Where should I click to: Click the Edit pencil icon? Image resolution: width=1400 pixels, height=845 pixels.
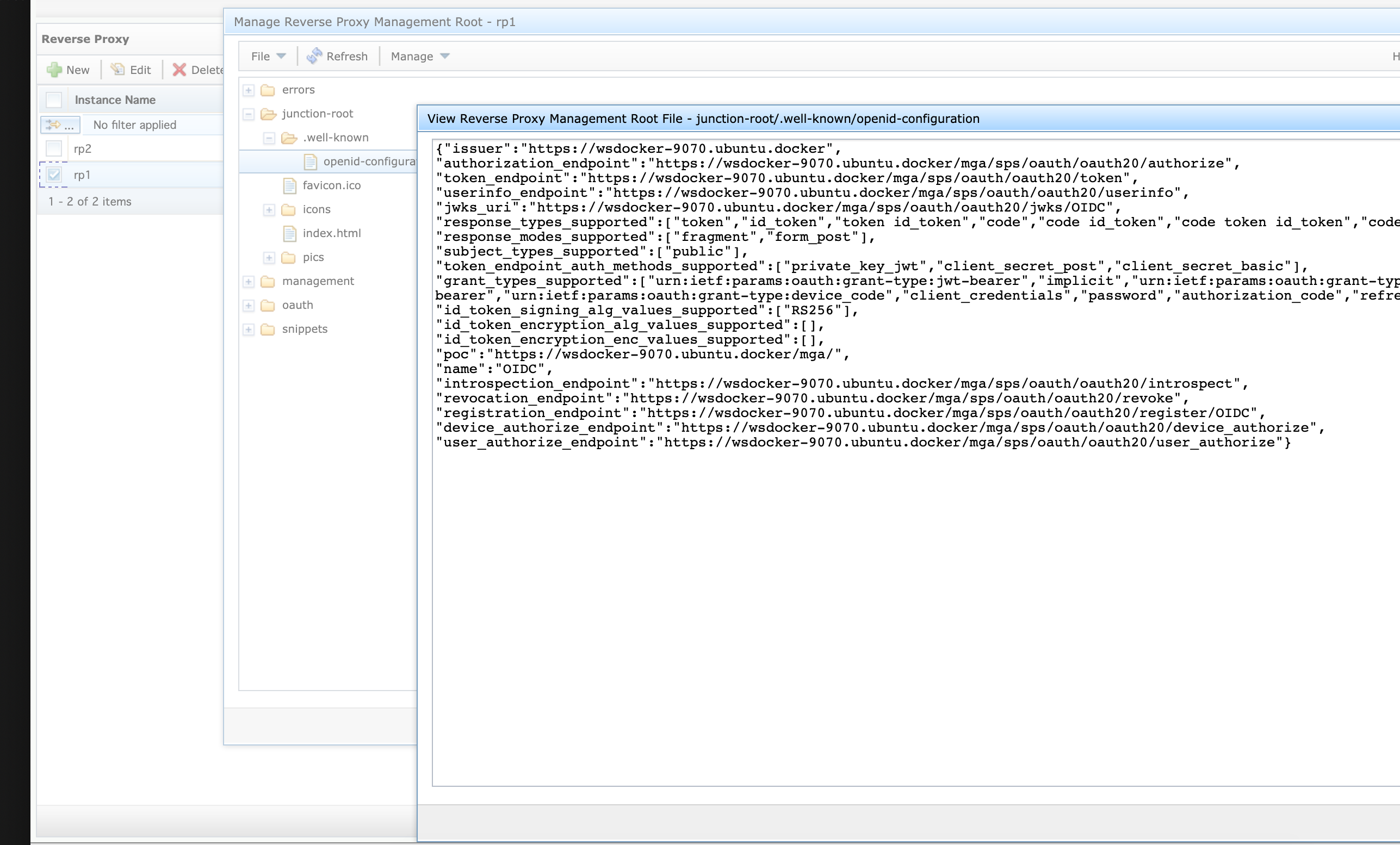coord(117,69)
